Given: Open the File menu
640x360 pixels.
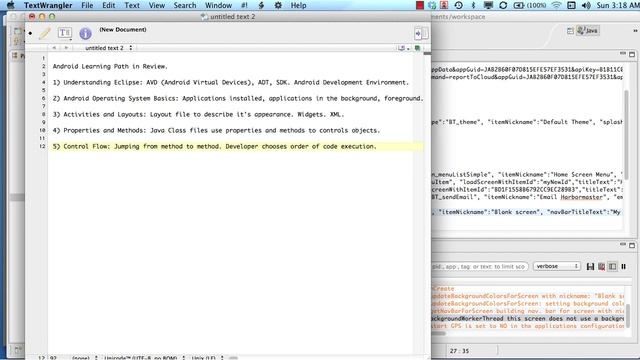Looking at the screenshot, I should pos(87,5).
